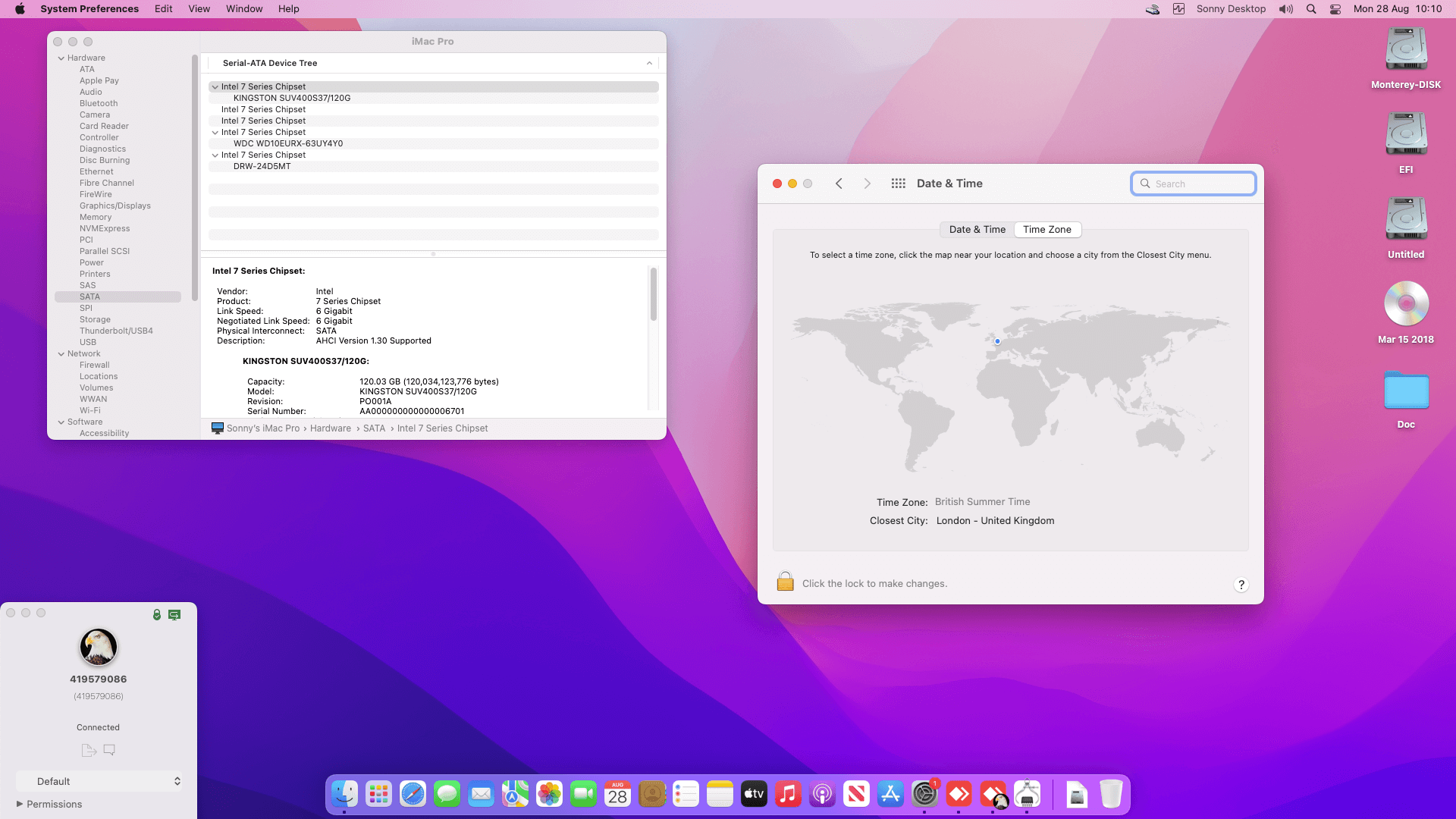Viewport: 1456px width, 819px height.
Task: Open Spotlight search in the menu bar
Action: (x=1311, y=9)
